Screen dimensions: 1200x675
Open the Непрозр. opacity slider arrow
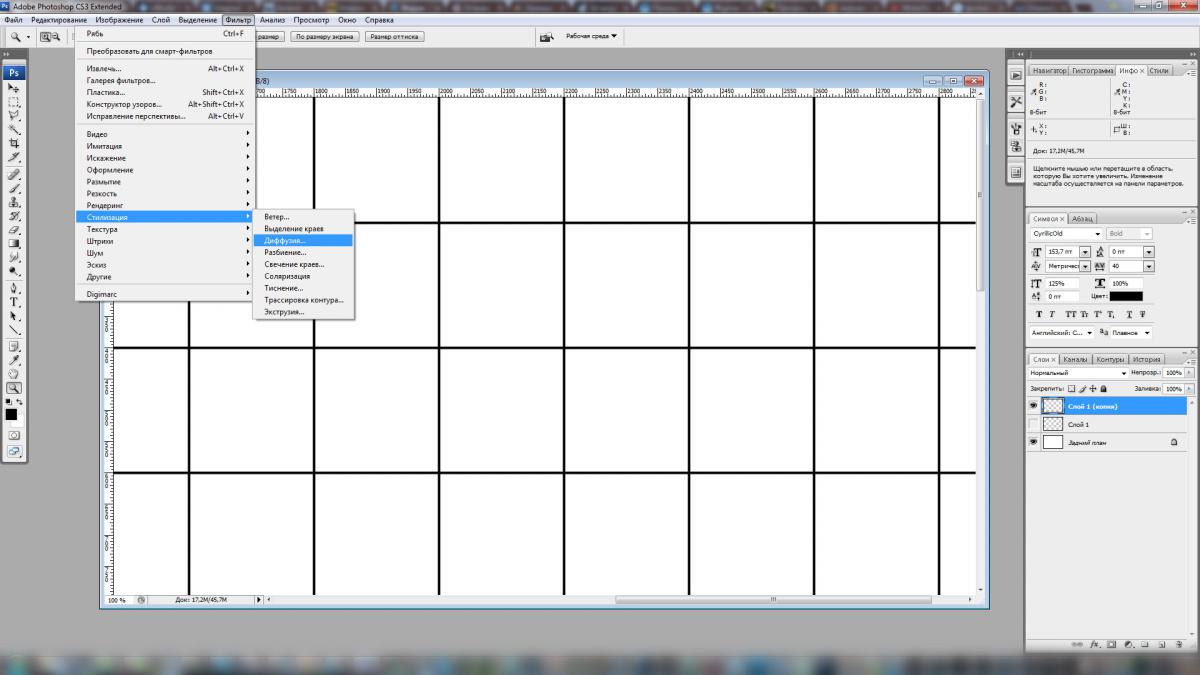[1189, 373]
